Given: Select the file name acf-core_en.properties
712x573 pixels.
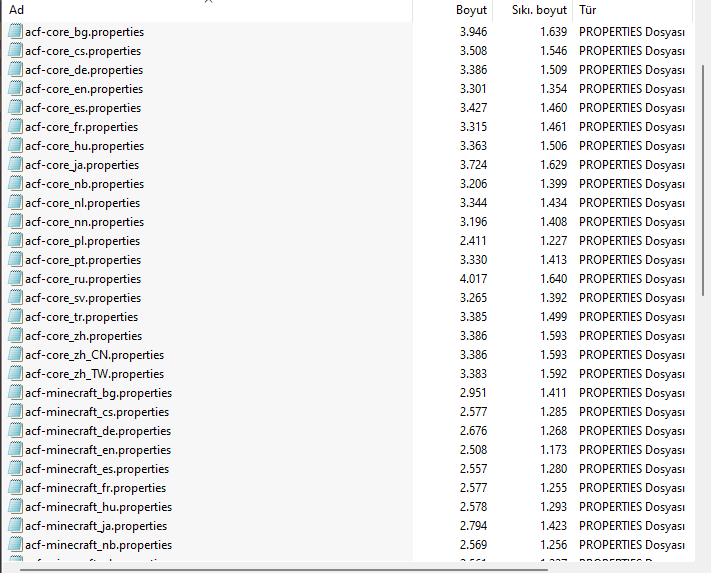Looking at the screenshot, I should coord(84,89).
